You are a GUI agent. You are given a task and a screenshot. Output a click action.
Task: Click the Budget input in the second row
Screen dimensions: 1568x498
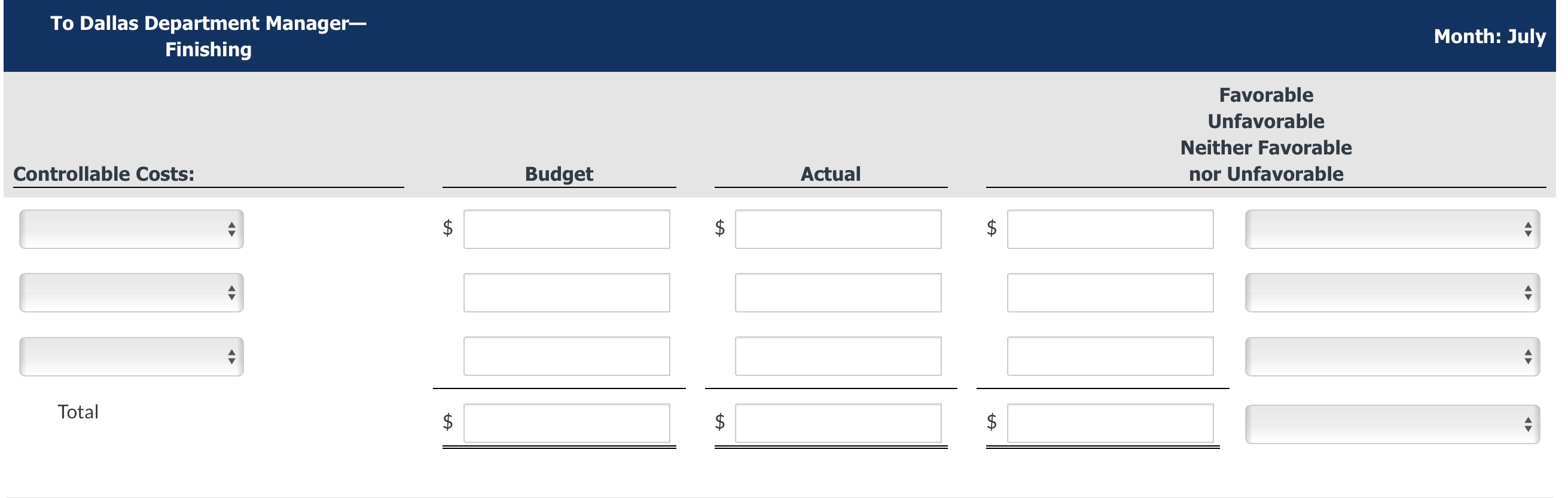click(x=566, y=293)
